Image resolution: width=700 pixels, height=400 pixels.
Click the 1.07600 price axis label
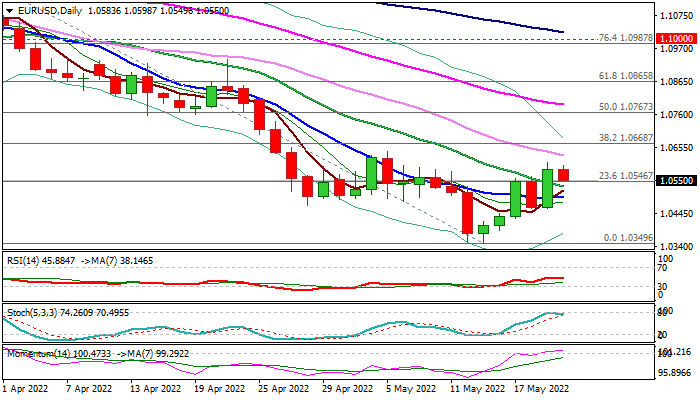click(676, 115)
